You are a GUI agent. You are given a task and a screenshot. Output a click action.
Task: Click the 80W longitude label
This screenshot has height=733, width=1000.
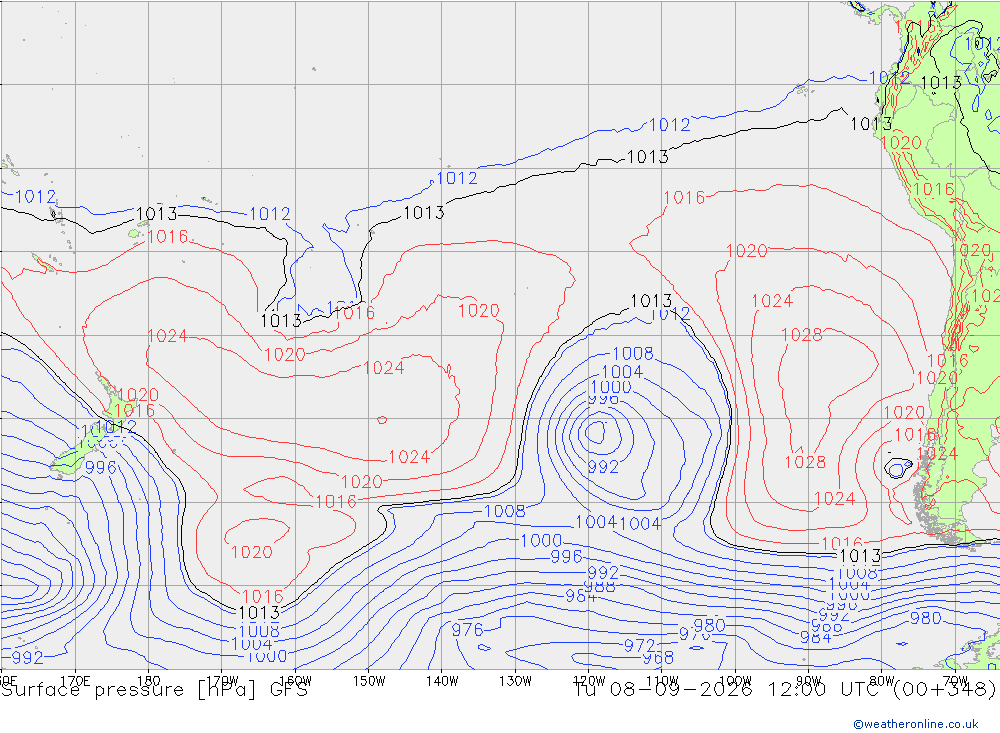882,681
